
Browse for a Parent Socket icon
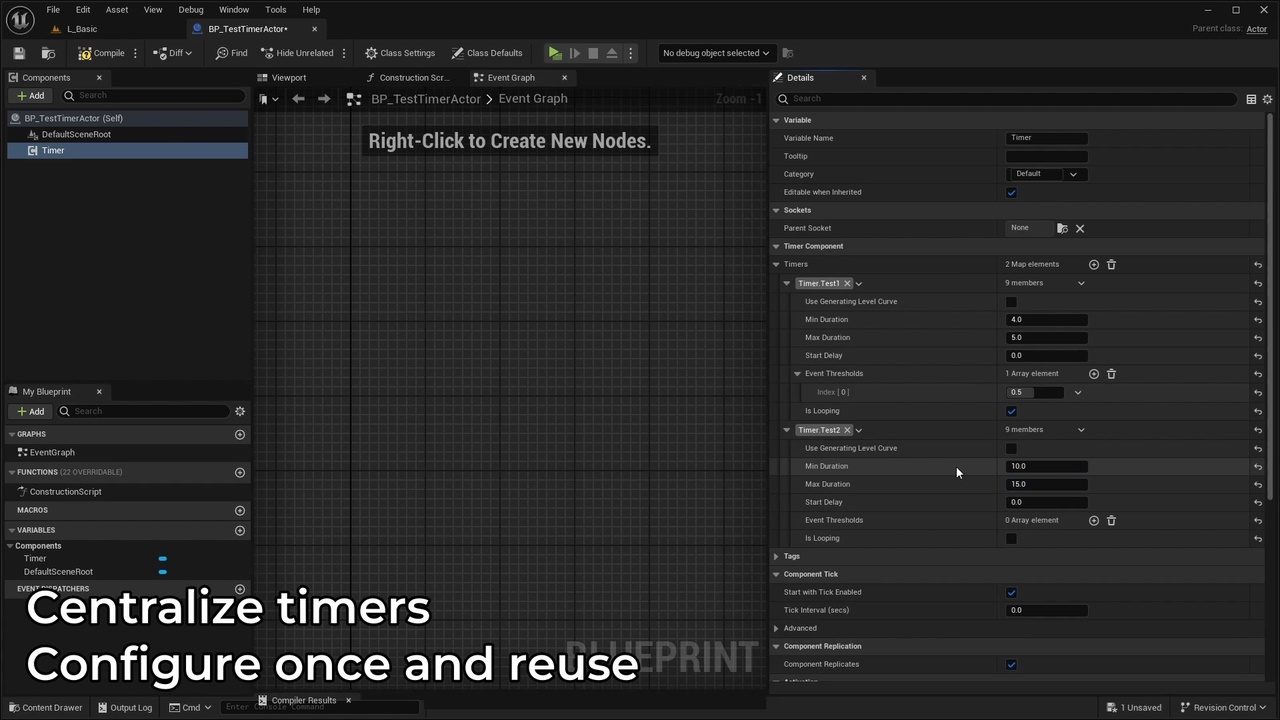point(1062,228)
